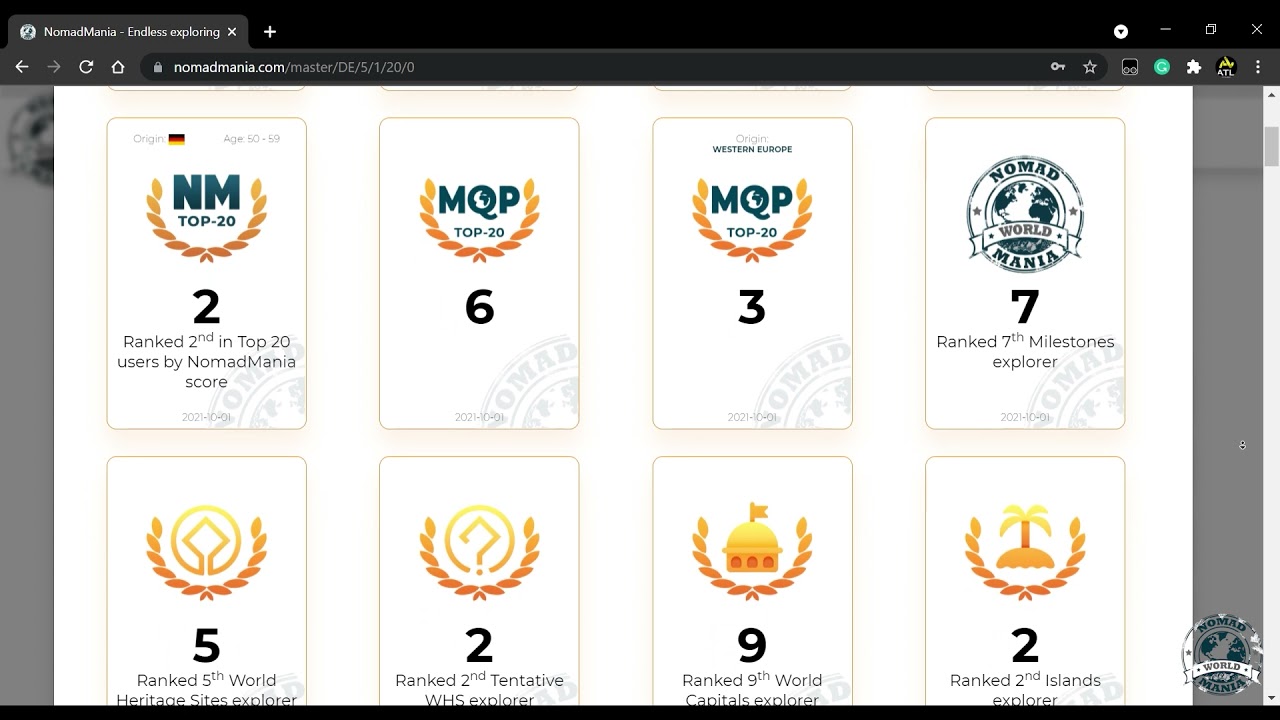The width and height of the screenshot is (1280, 720).
Task: Click 'Ranked 9th World Capitals explorer' text
Action: pos(752,689)
